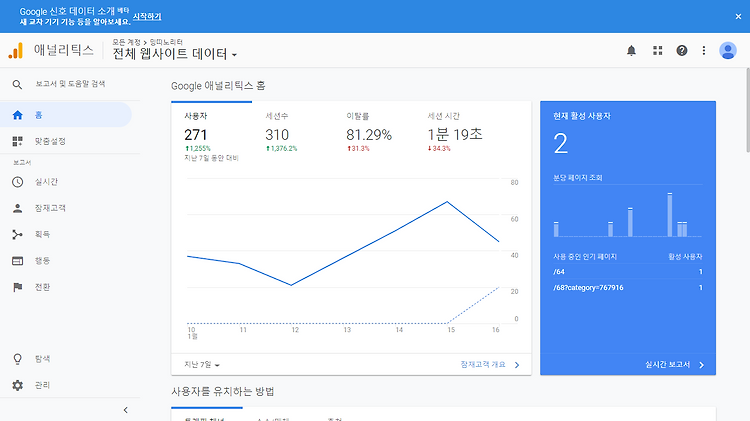Collapse the sidebar with the left chevron
Image resolution: width=750 pixels, height=421 pixels.
point(125,410)
